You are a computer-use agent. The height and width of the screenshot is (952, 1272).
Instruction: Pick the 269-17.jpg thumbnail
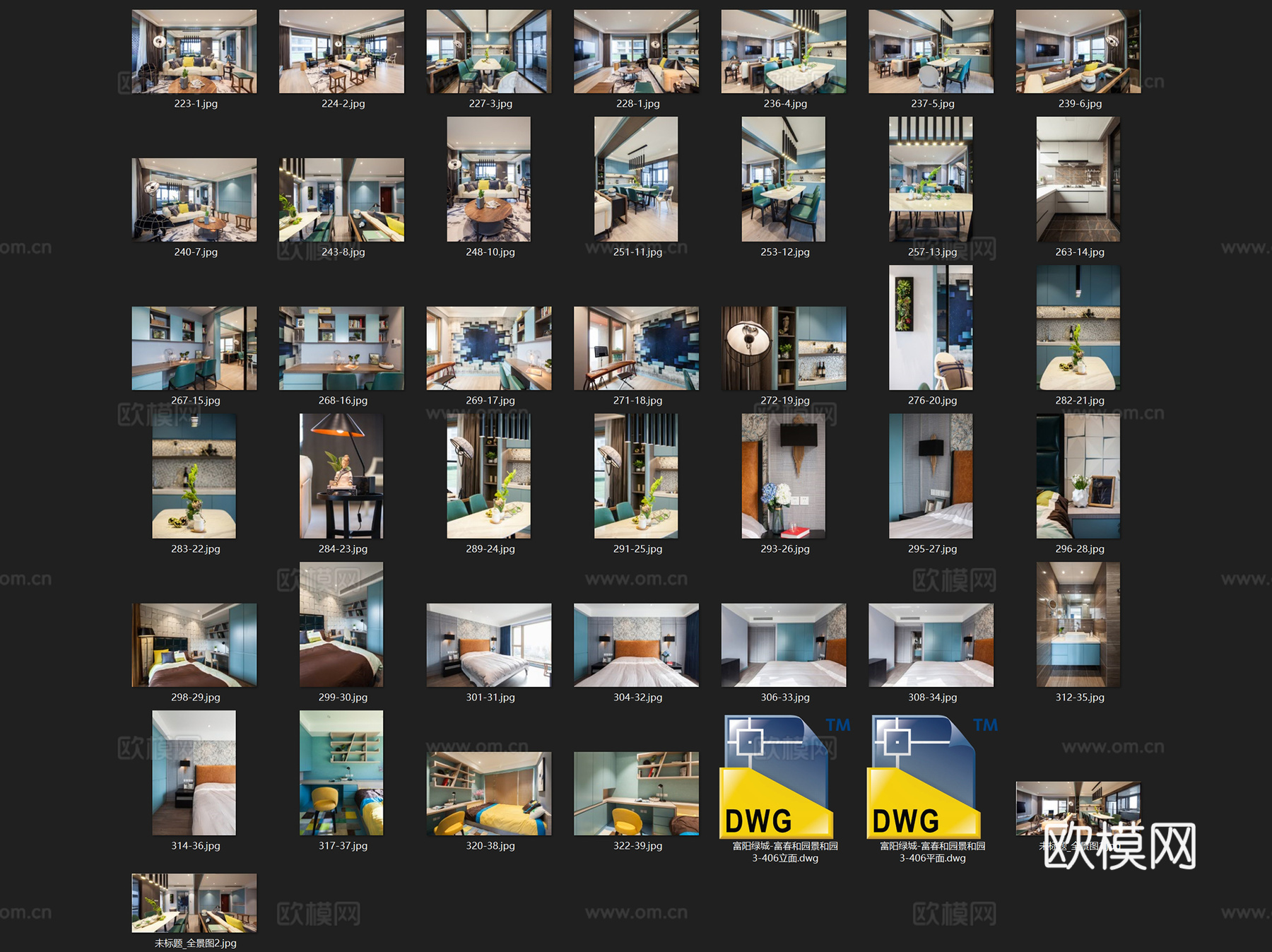489,348
